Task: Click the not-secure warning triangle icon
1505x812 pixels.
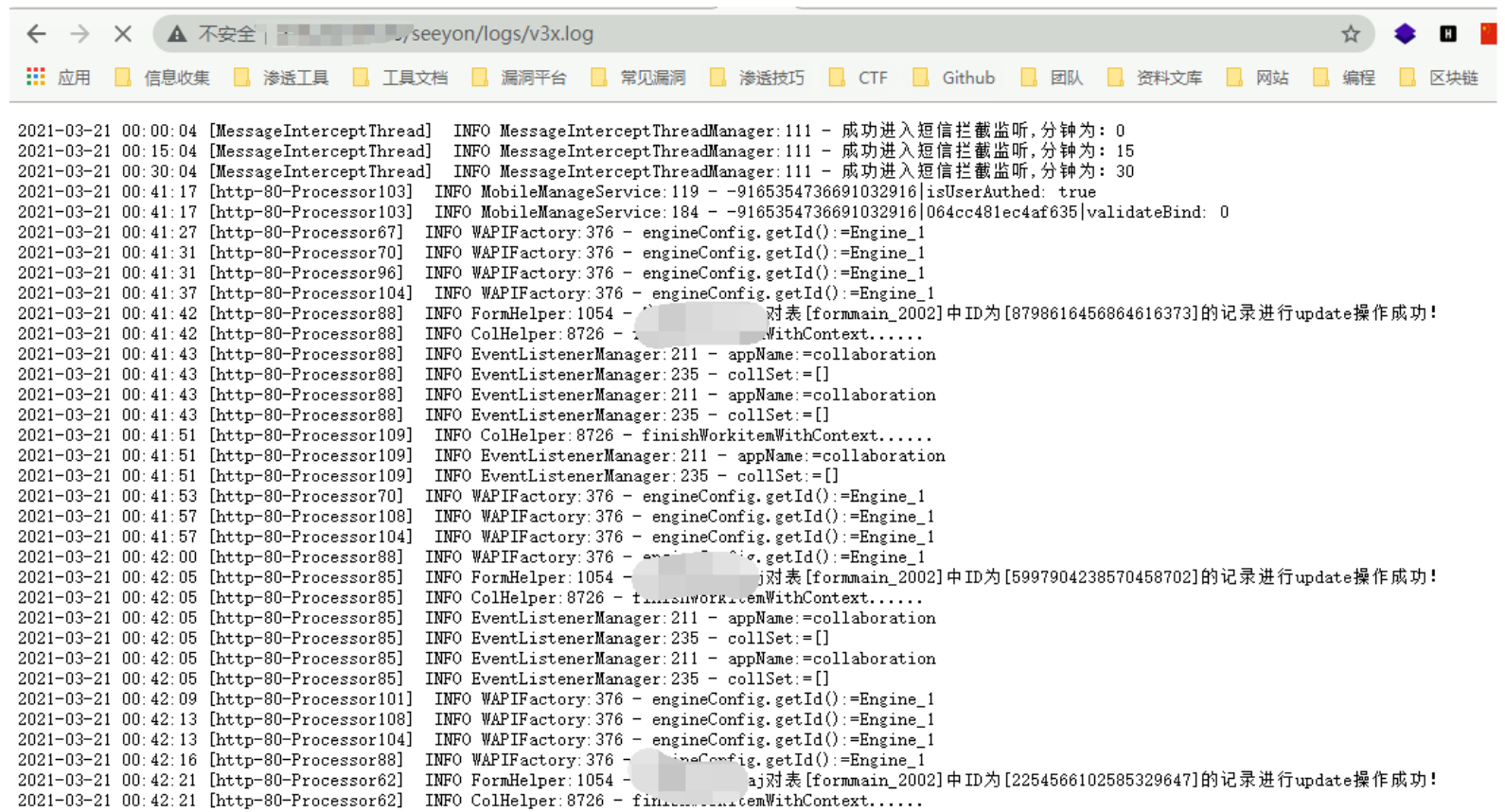Action: pyautogui.click(x=177, y=34)
